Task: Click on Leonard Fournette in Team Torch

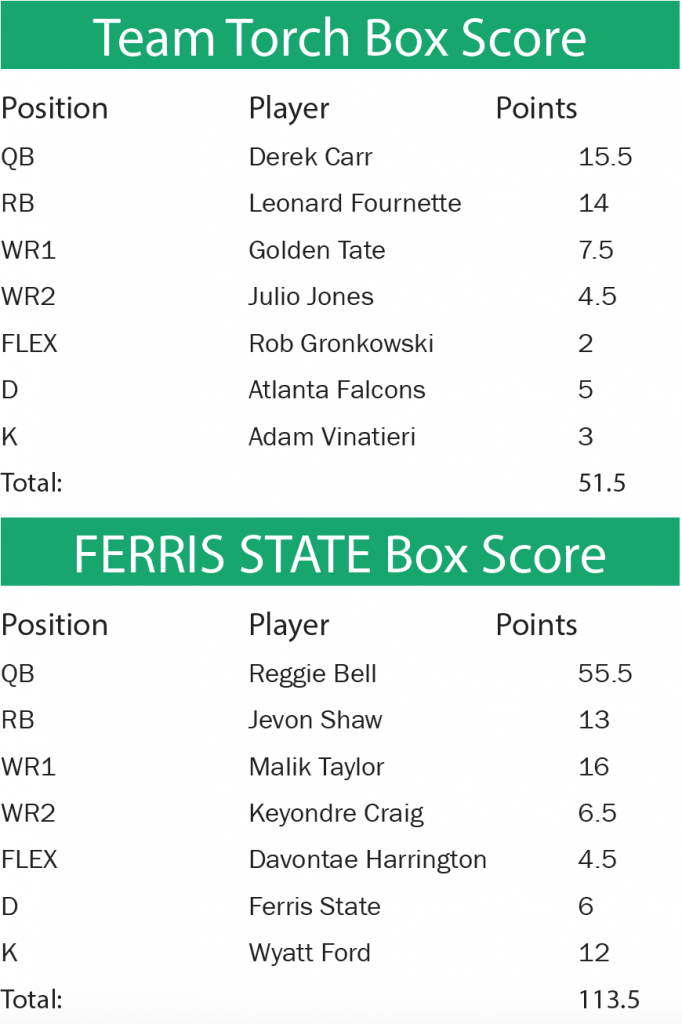Action: (354, 204)
